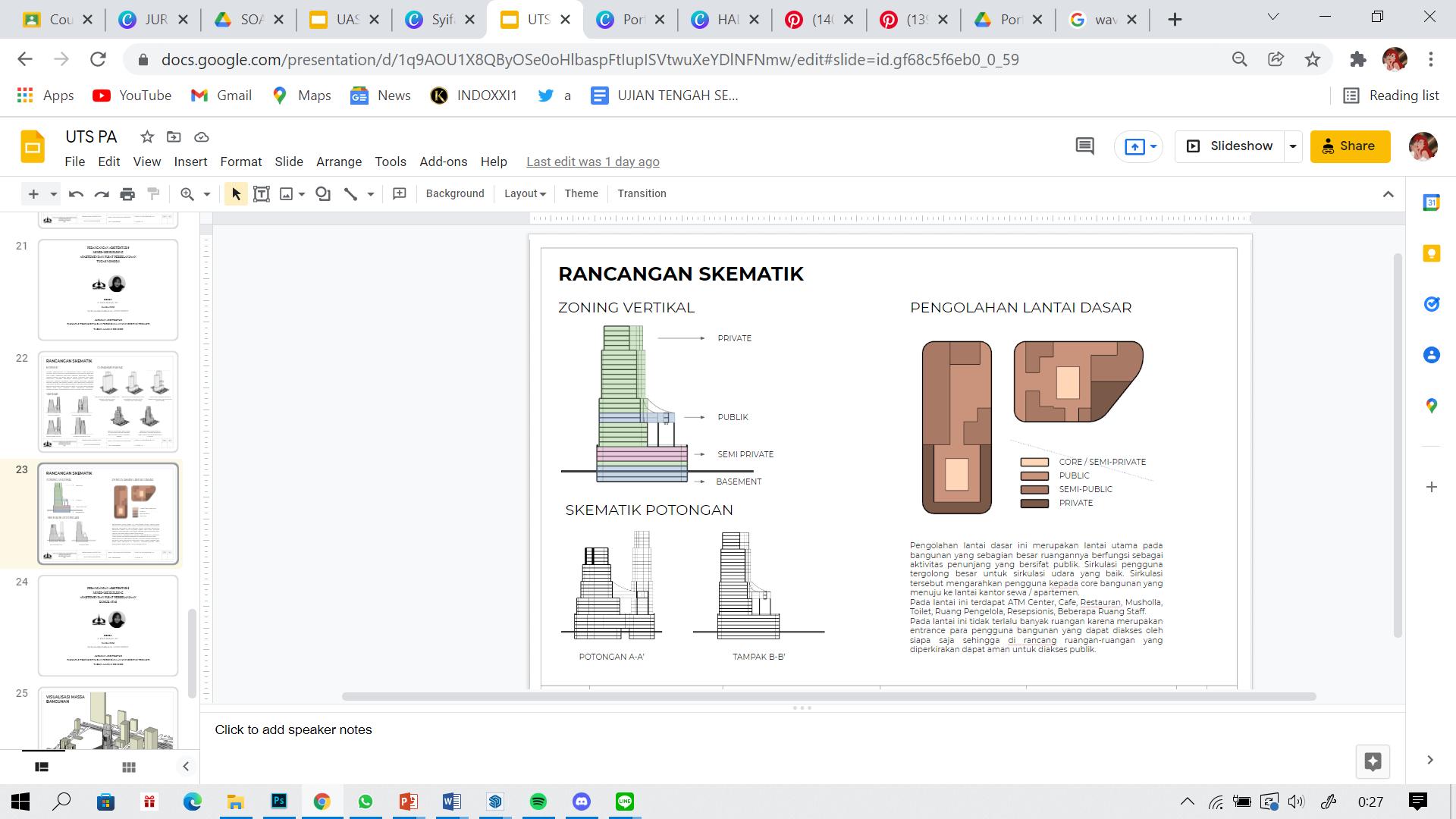
Task: Open Slideshow options dropdown arrow
Action: tap(1293, 146)
